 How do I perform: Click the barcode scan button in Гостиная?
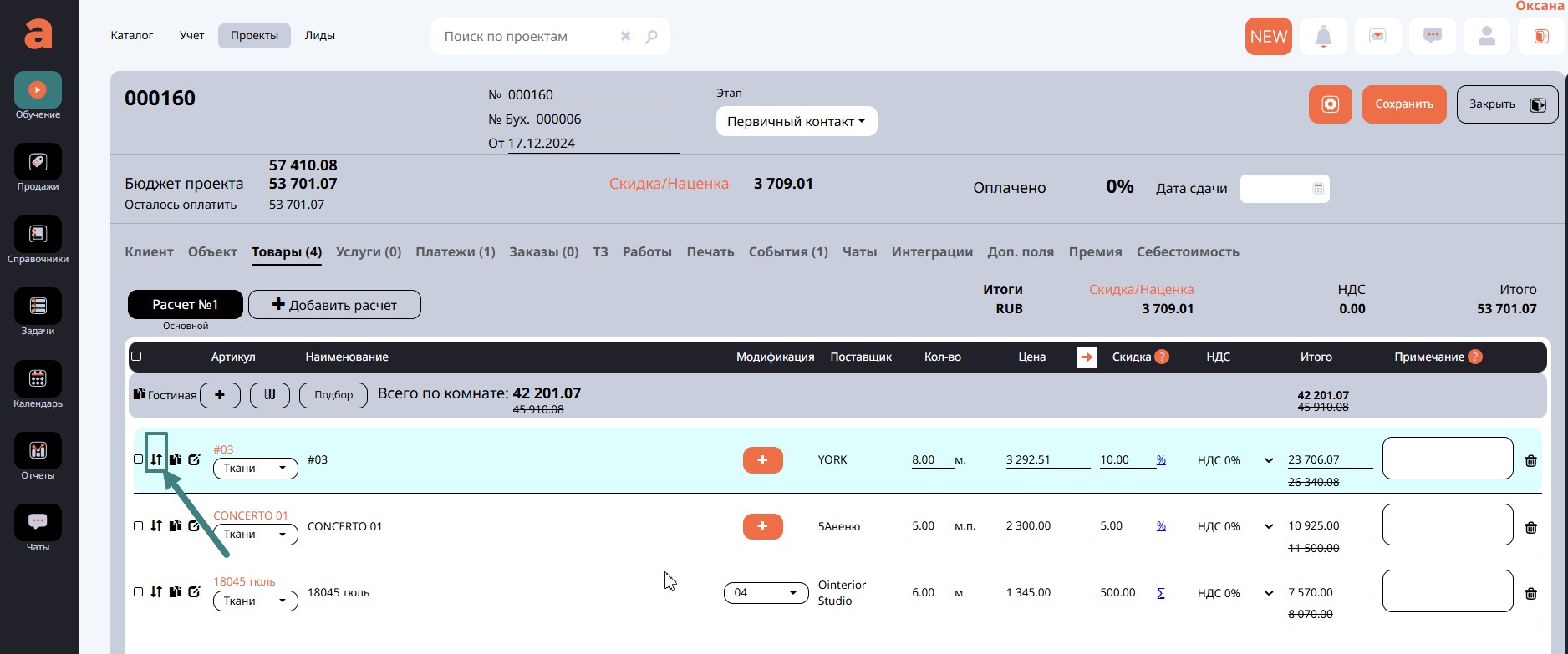coord(269,395)
